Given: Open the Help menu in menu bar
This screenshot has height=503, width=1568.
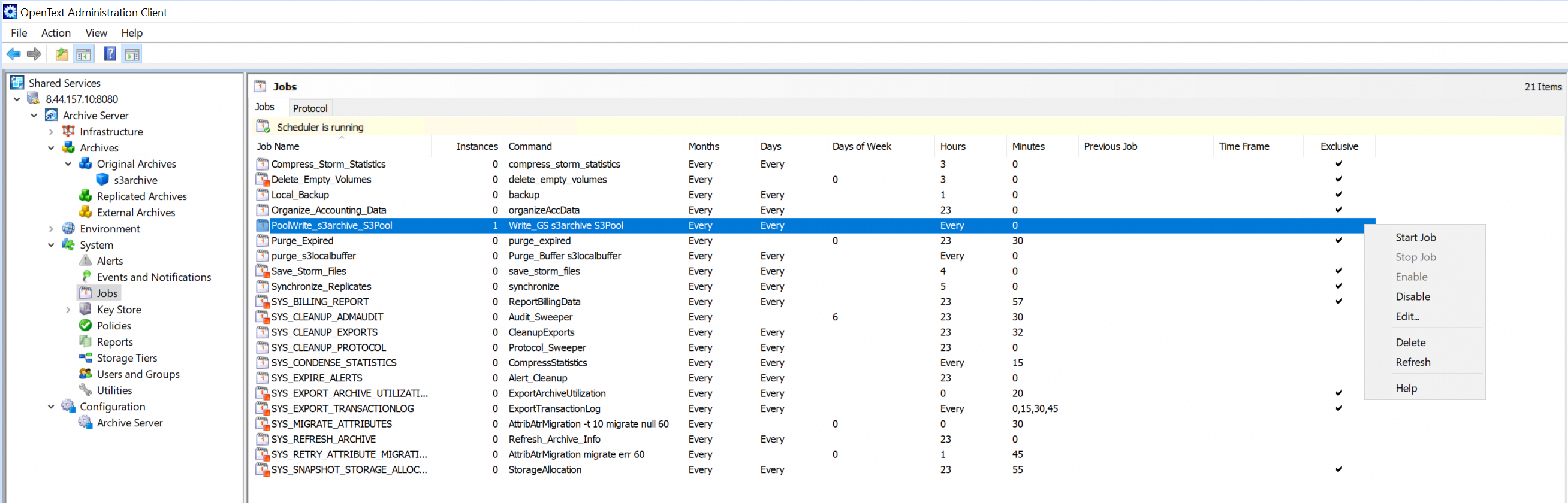Looking at the screenshot, I should click(x=131, y=33).
